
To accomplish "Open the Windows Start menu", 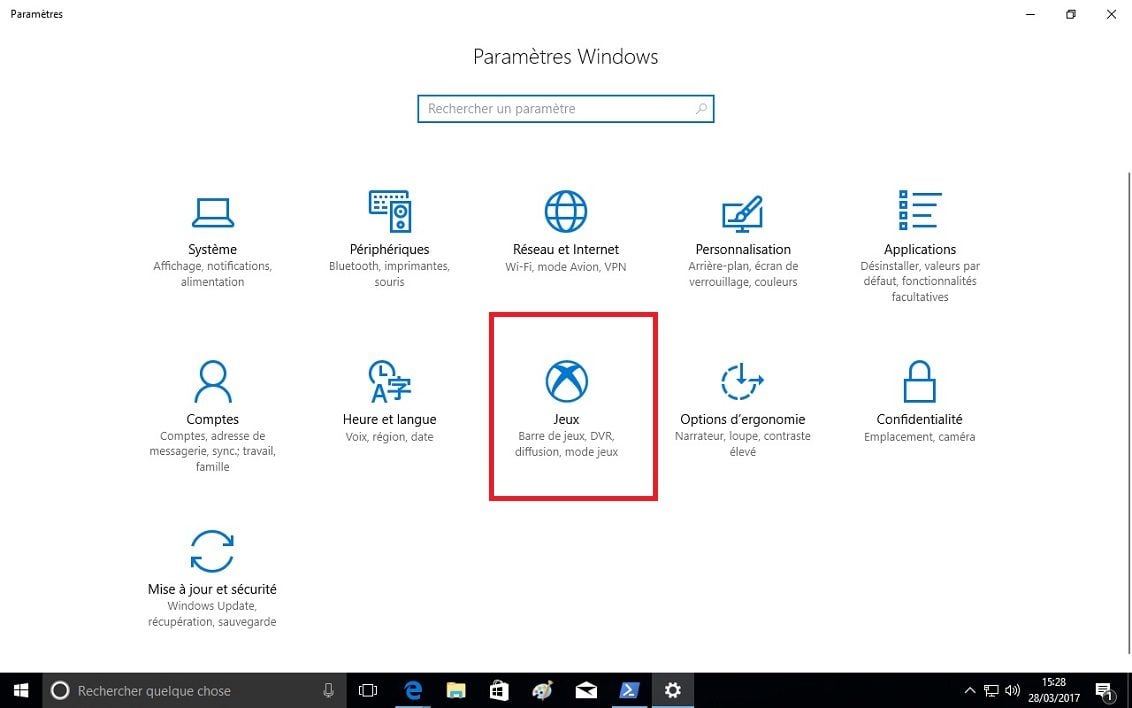I will click(21, 690).
